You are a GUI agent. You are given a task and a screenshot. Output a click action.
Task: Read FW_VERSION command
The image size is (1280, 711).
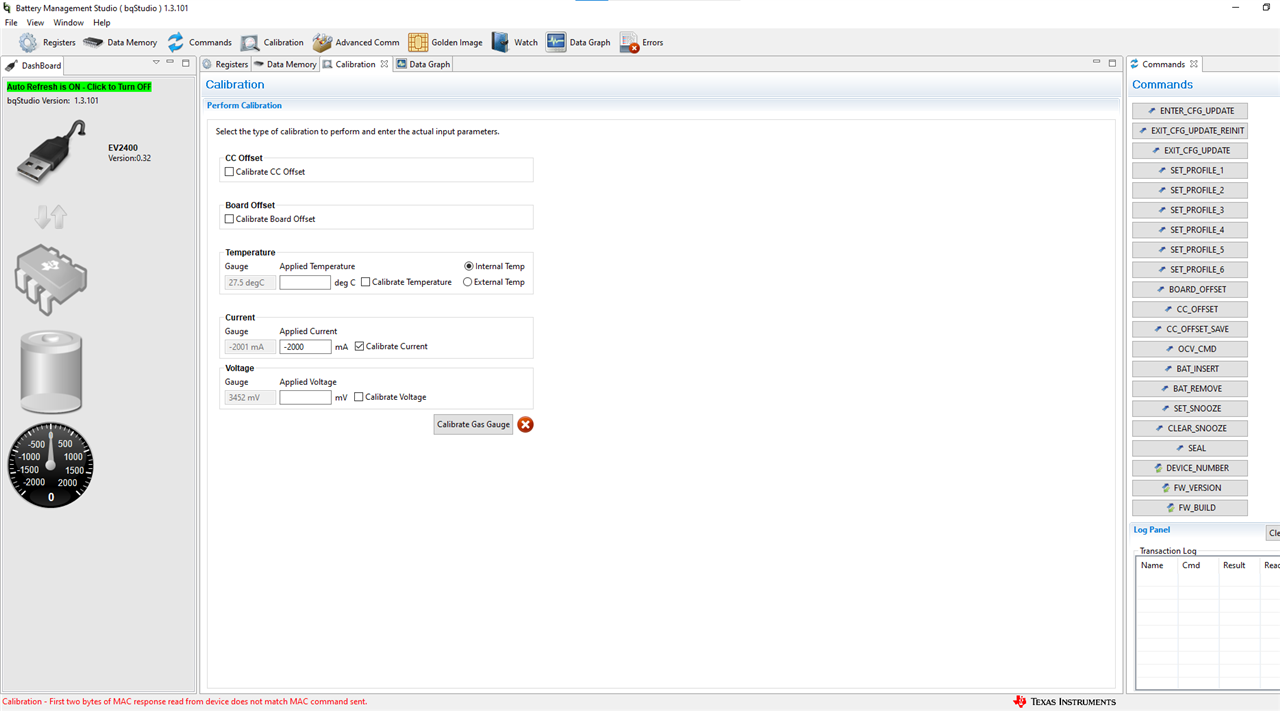[1190, 488]
